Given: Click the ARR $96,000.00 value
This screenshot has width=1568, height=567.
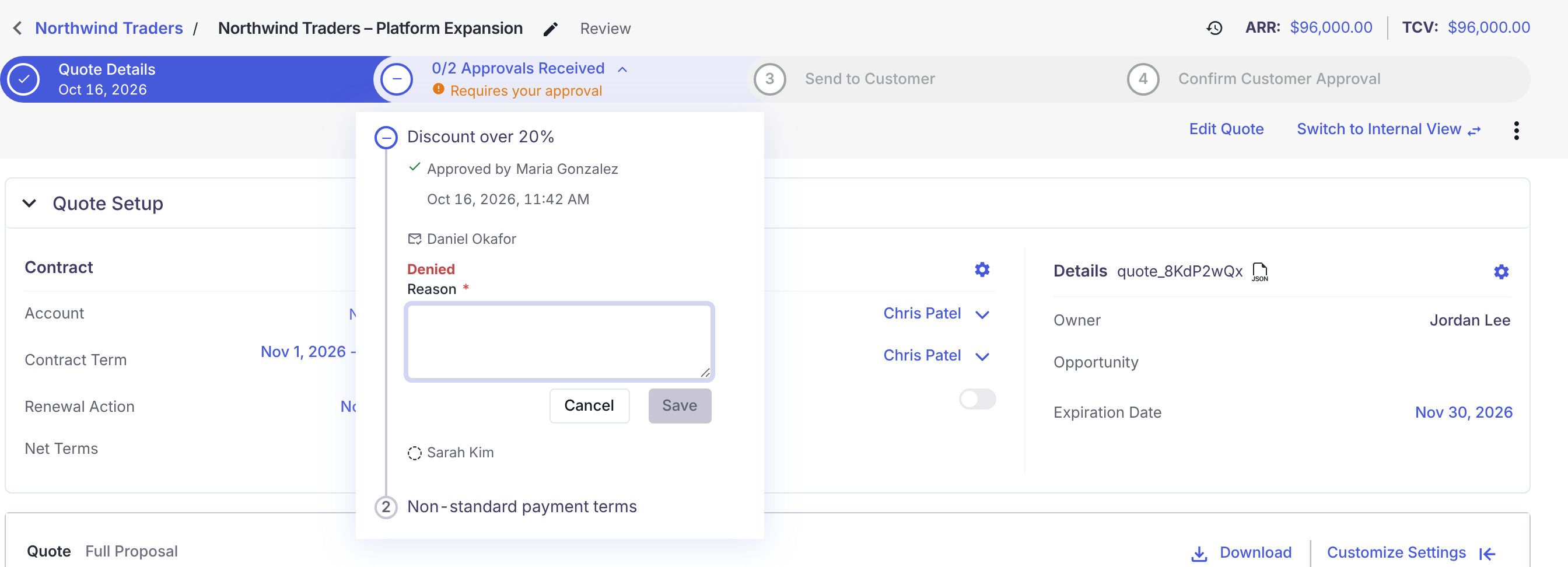Looking at the screenshot, I should pyautogui.click(x=1331, y=27).
